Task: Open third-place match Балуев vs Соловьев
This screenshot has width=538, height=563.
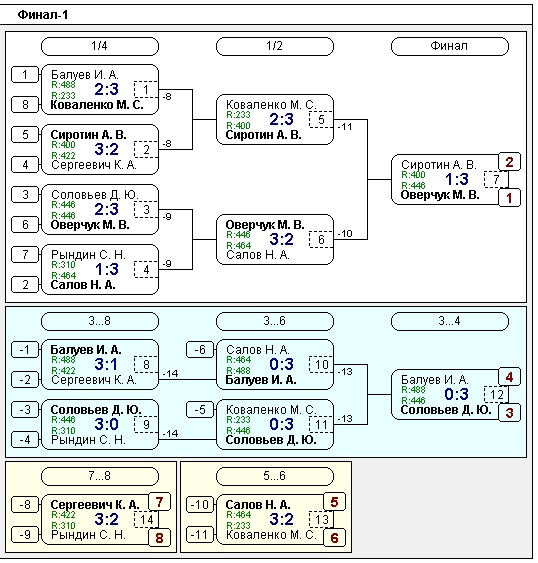Action: click(450, 395)
